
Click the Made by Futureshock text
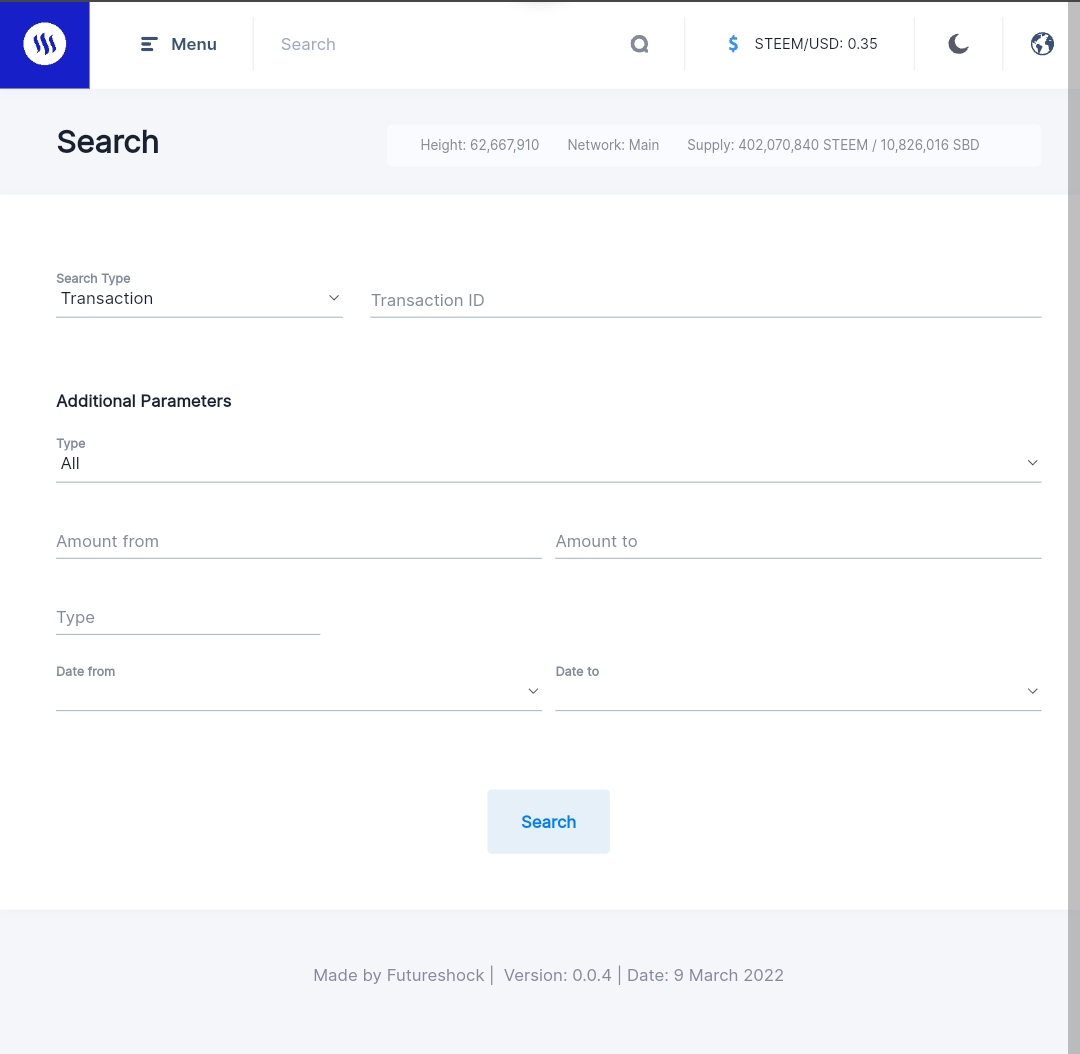click(398, 975)
